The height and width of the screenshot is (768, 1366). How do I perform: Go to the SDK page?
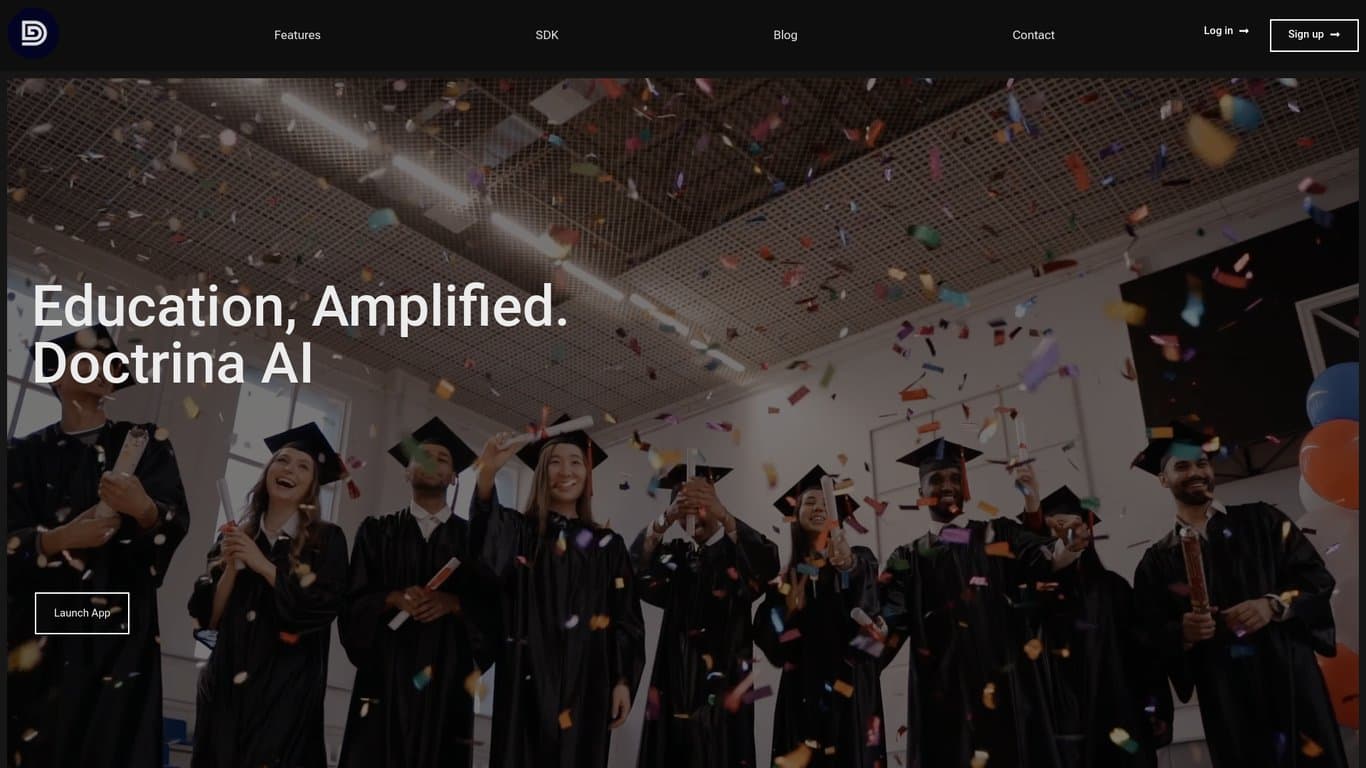[547, 35]
